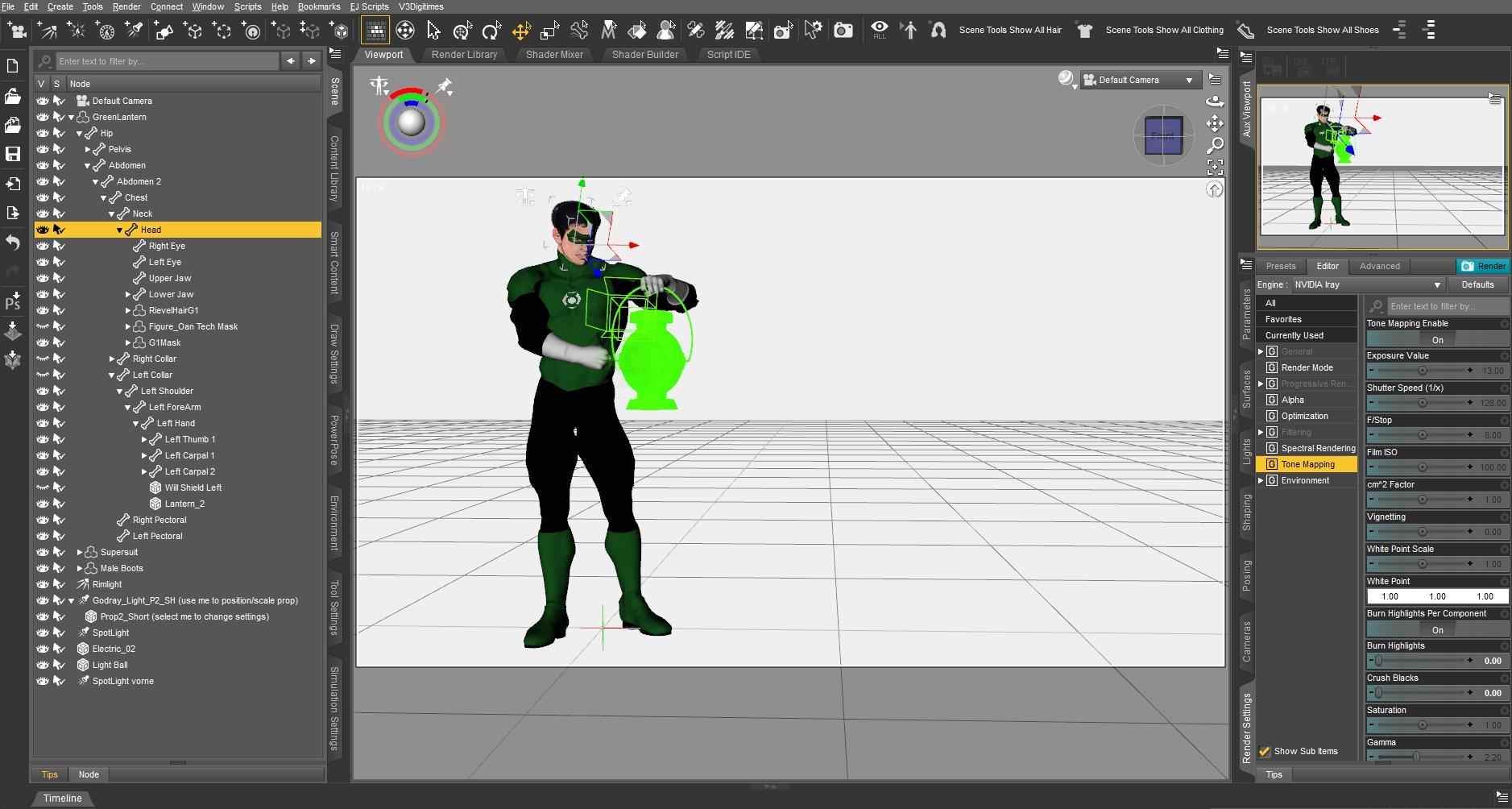Click the shirt icon for Show All Clothing

point(1085,31)
